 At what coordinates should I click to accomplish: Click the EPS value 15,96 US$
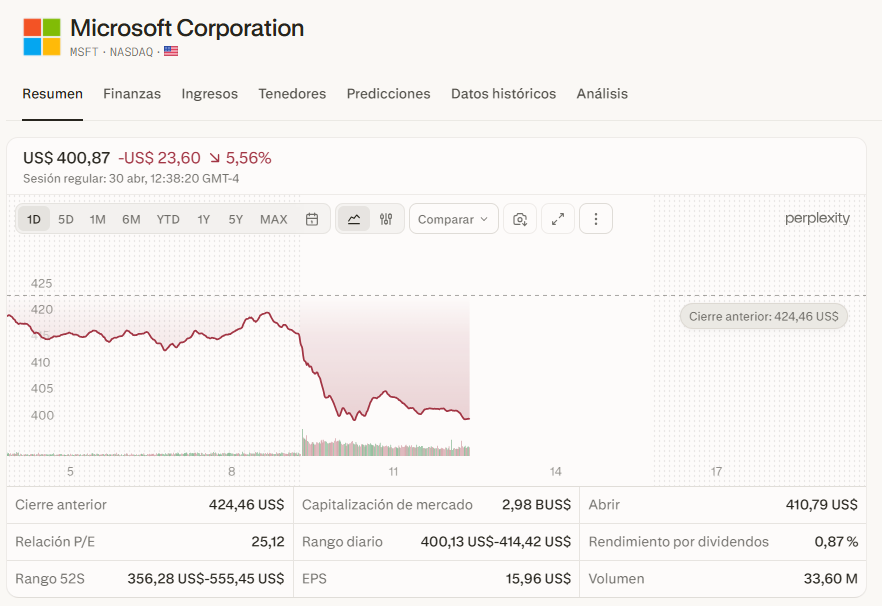(538, 579)
